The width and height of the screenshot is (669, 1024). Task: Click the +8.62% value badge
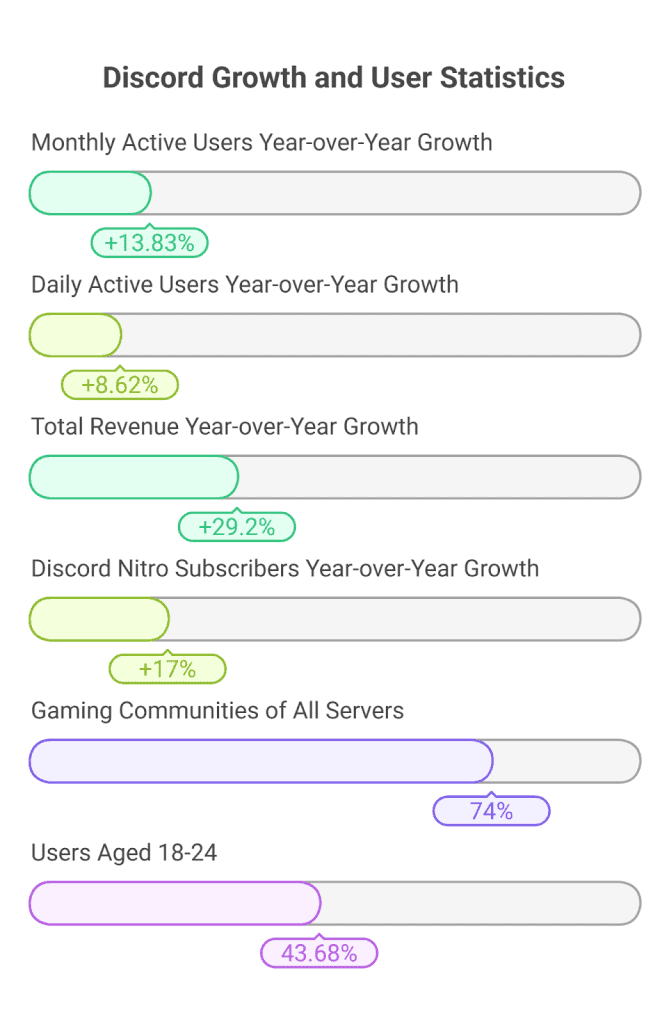(120, 385)
